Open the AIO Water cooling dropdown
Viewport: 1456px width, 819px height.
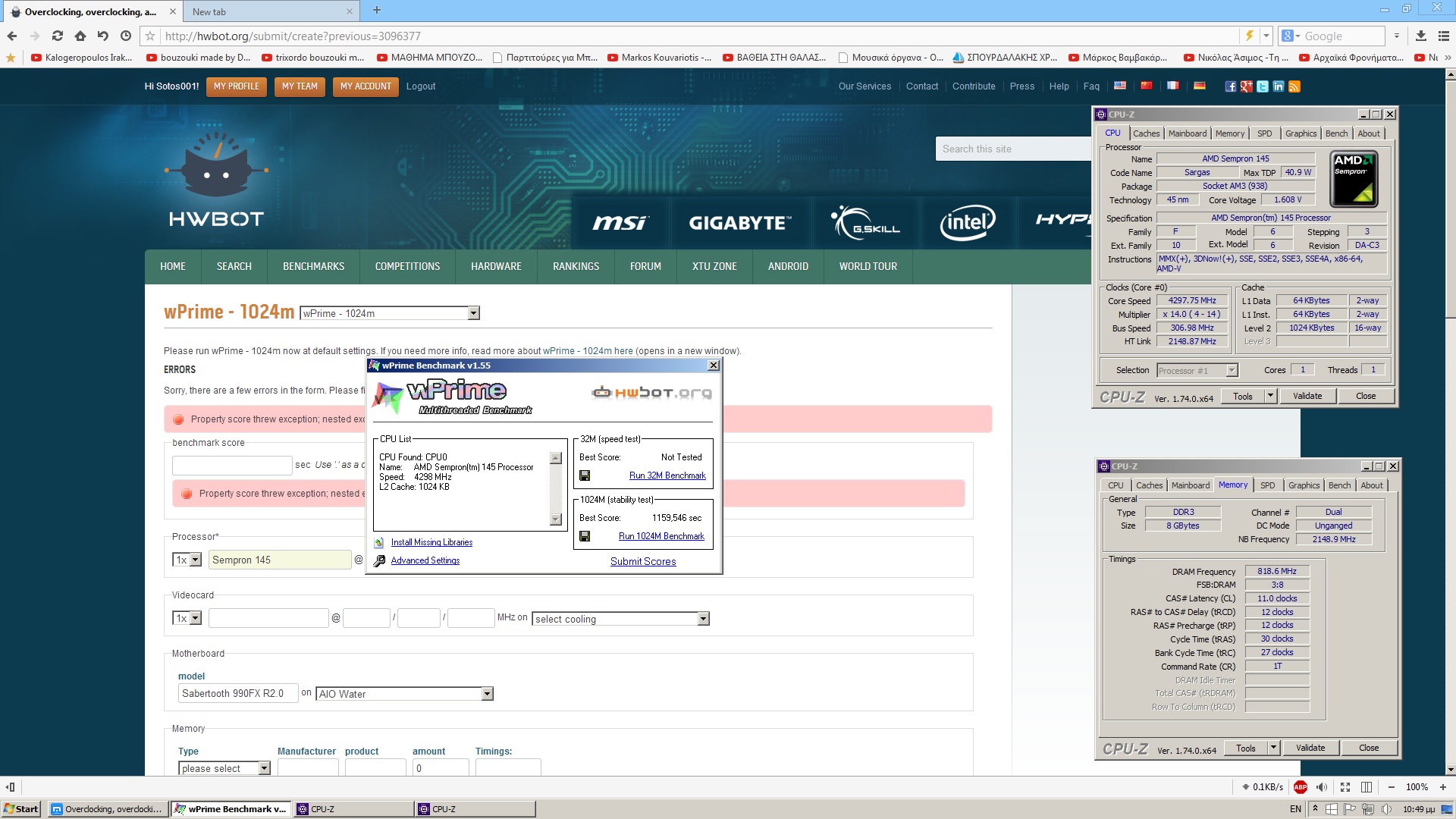pos(487,694)
